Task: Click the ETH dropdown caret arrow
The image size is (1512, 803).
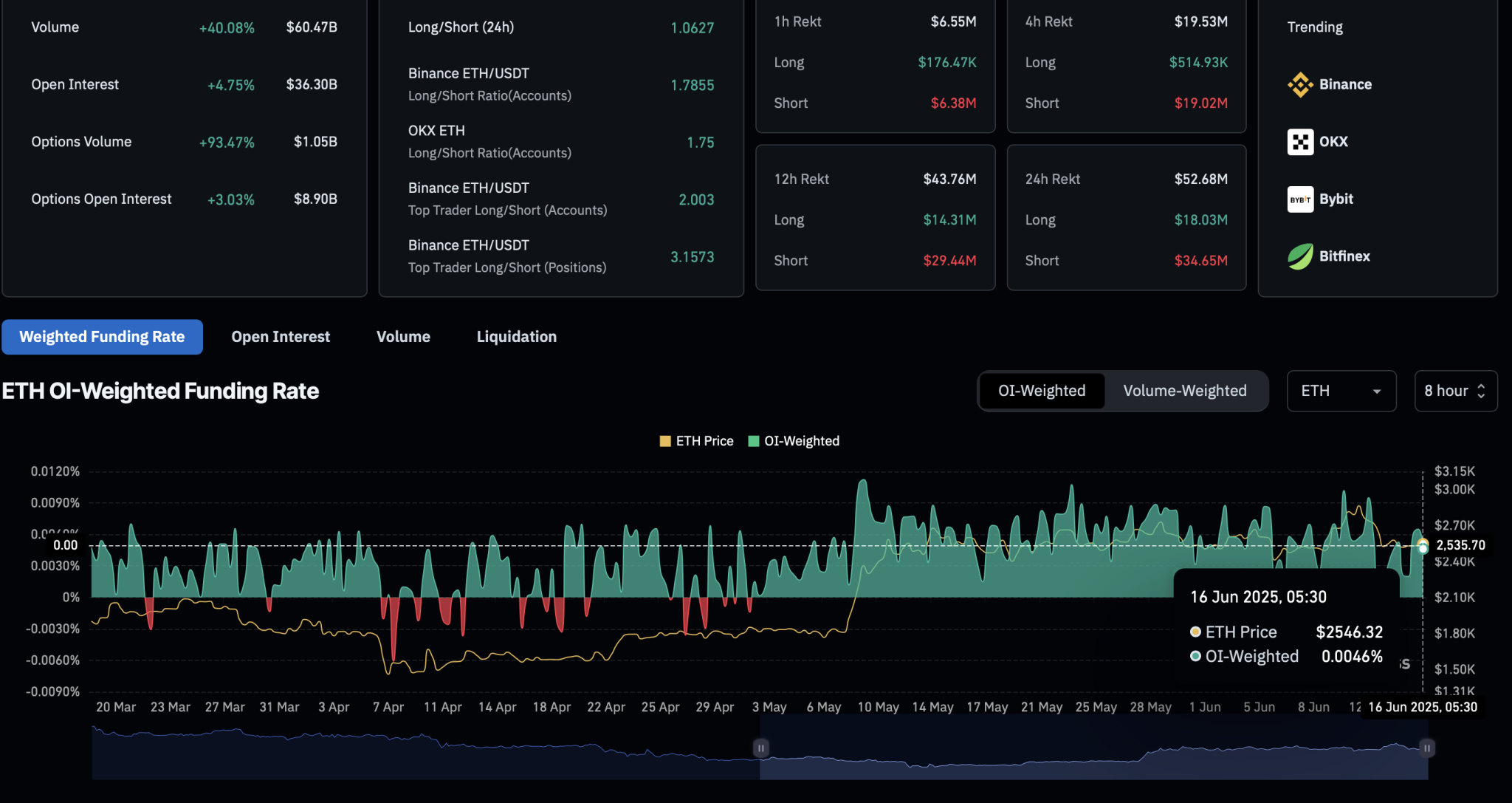Action: click(x=1377, y=392)
